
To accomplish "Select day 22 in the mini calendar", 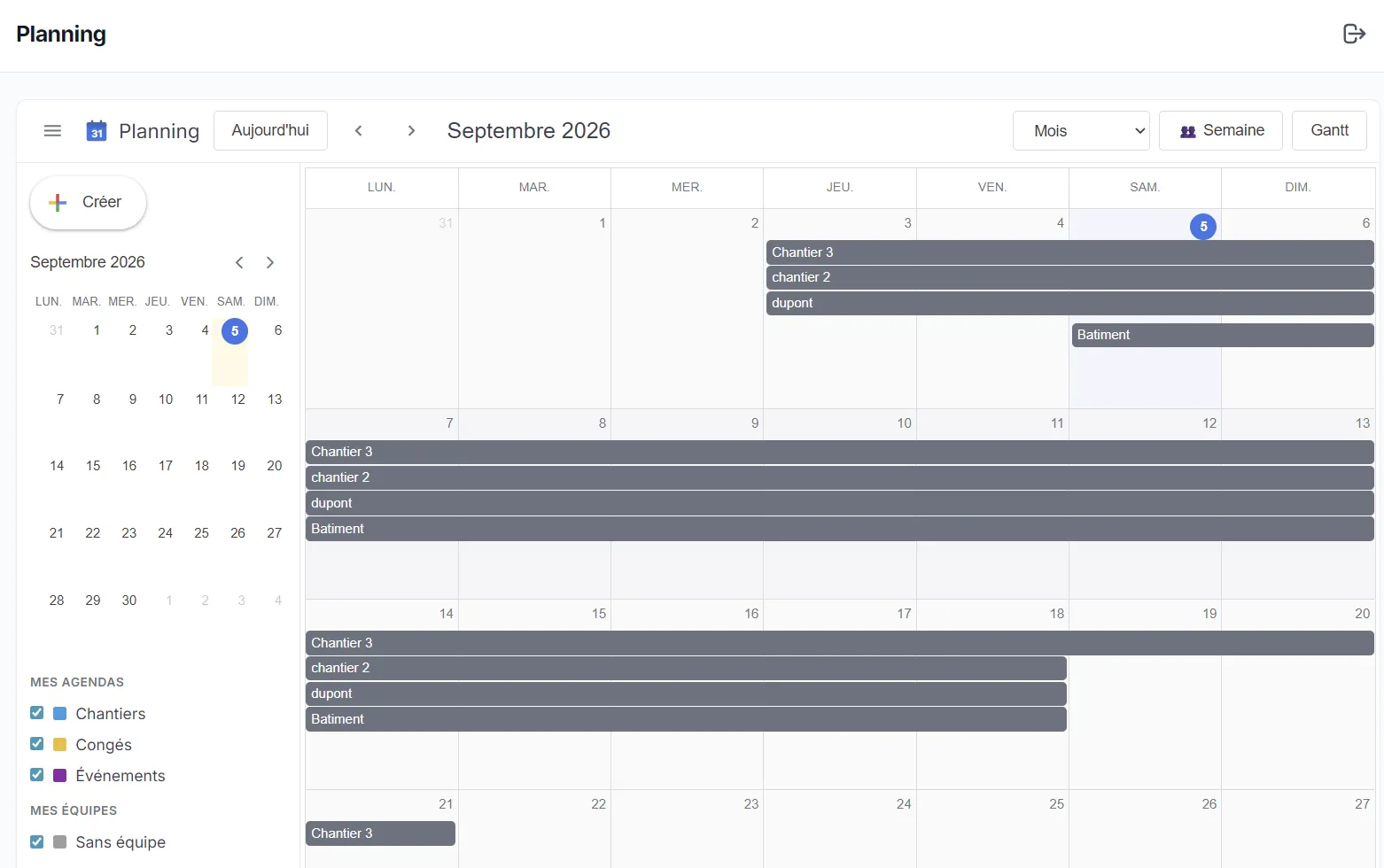I will pos(93,533).
